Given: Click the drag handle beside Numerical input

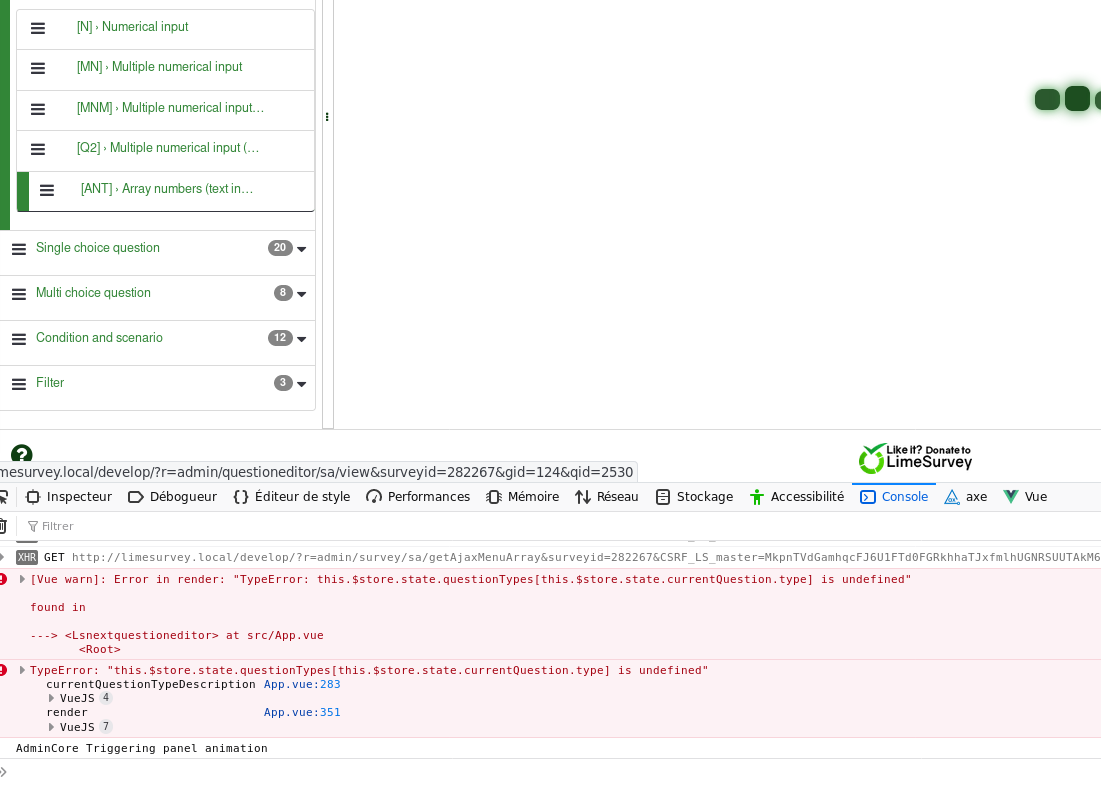Looking at the screenshot, I should coord(38,28).
